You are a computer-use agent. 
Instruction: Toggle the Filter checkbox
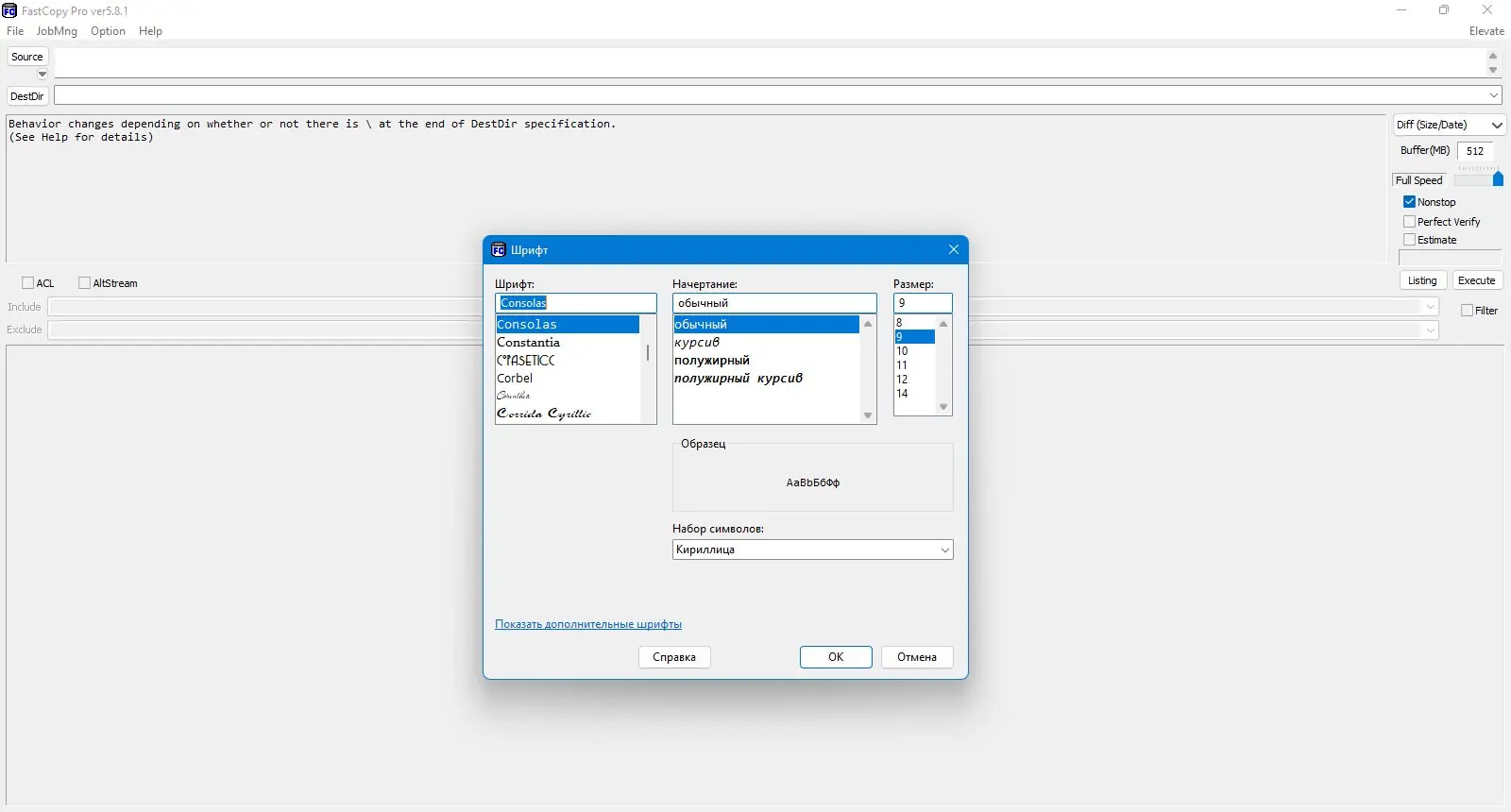tap(1467, 311)
